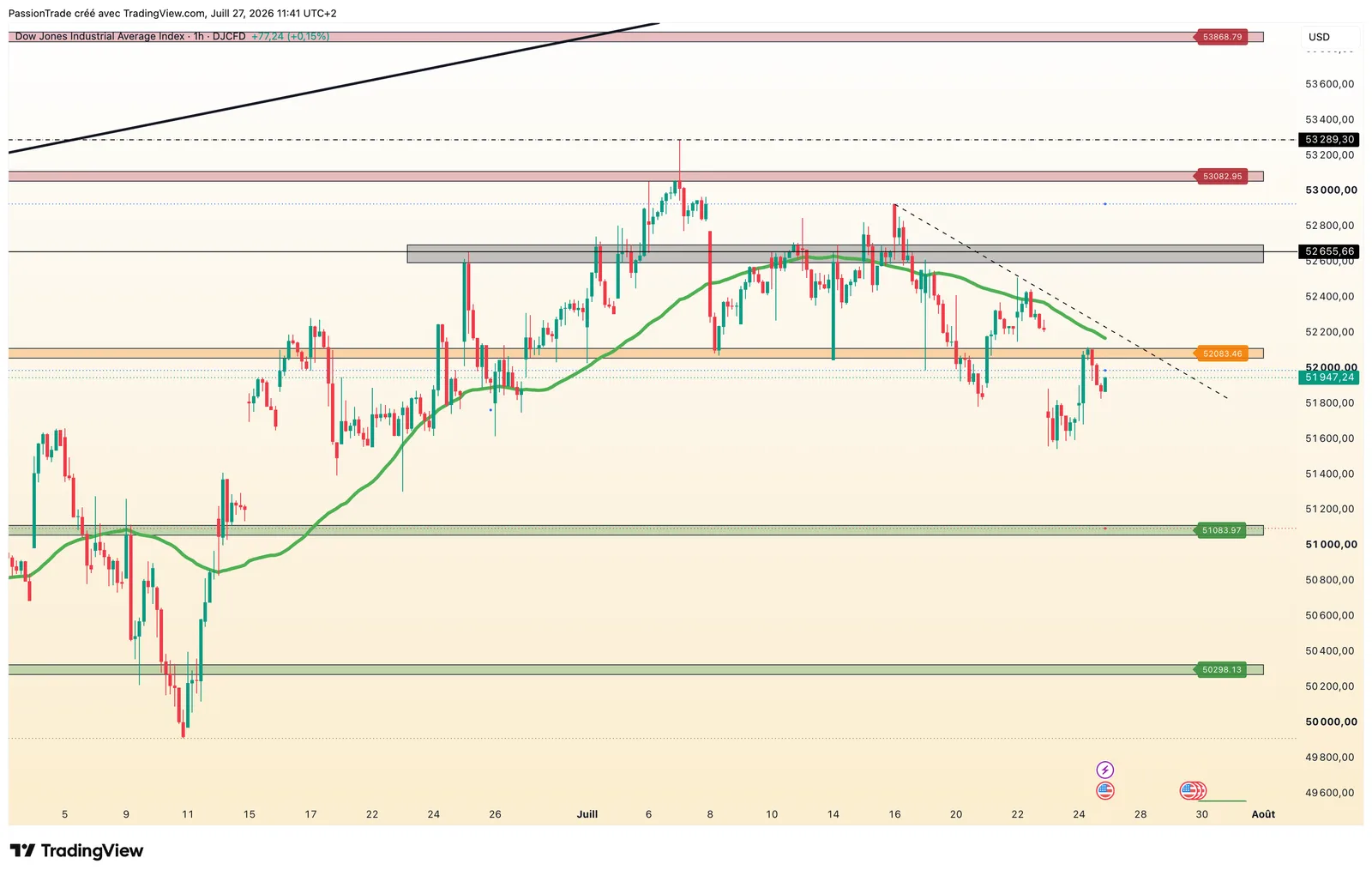Click the green 51083.97 level label

(1222, 530)
